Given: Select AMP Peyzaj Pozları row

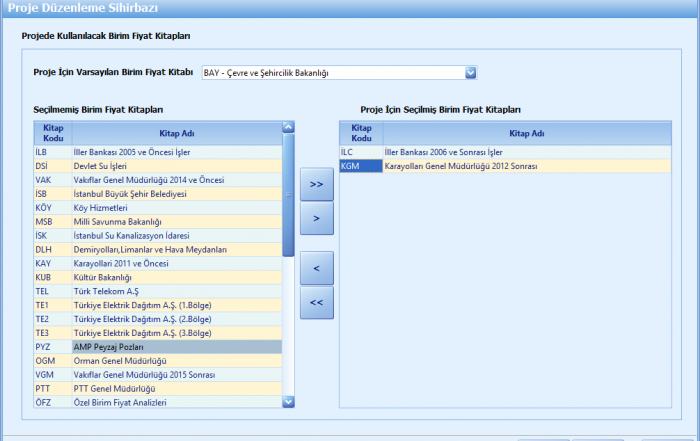Looking at the screenshot, I should coord(176,346).
